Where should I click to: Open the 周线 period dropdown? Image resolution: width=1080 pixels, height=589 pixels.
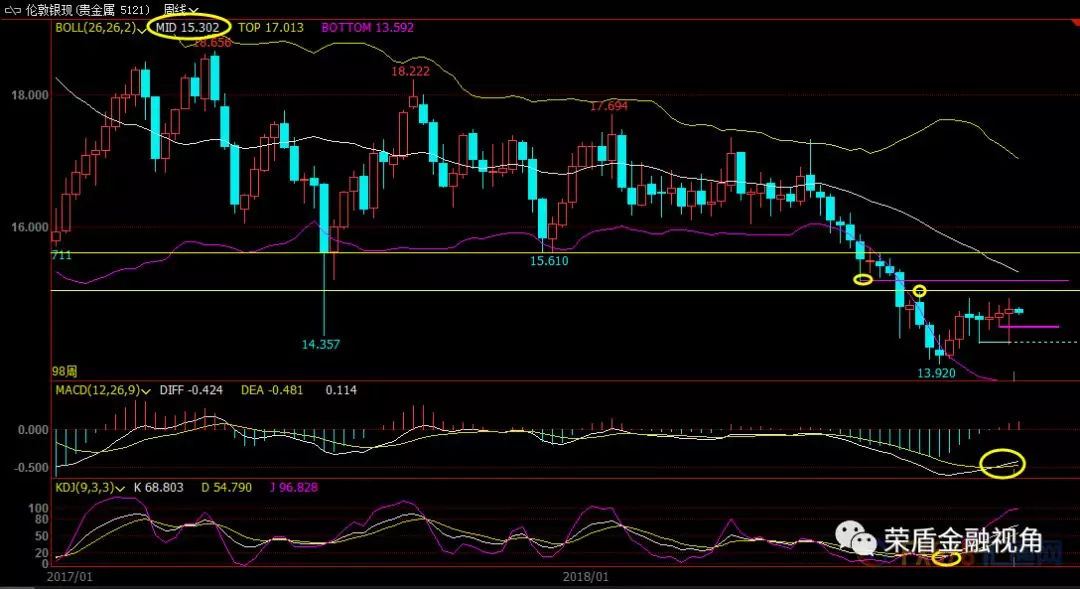178,9
